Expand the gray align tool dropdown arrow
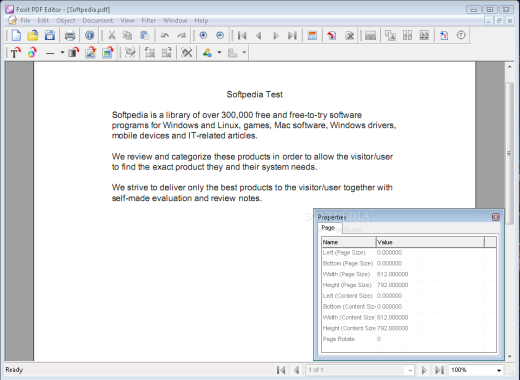 [x=244, y=53]
